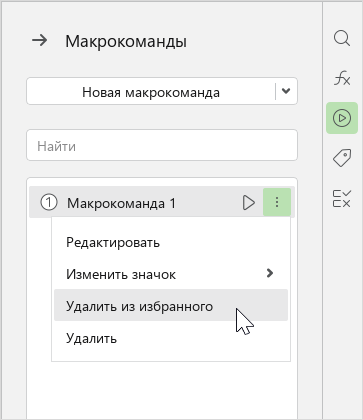Viewport: 363px width, 420px height.
Task: Click the Новая макрокоманда button
Action: tap(151, 92)
